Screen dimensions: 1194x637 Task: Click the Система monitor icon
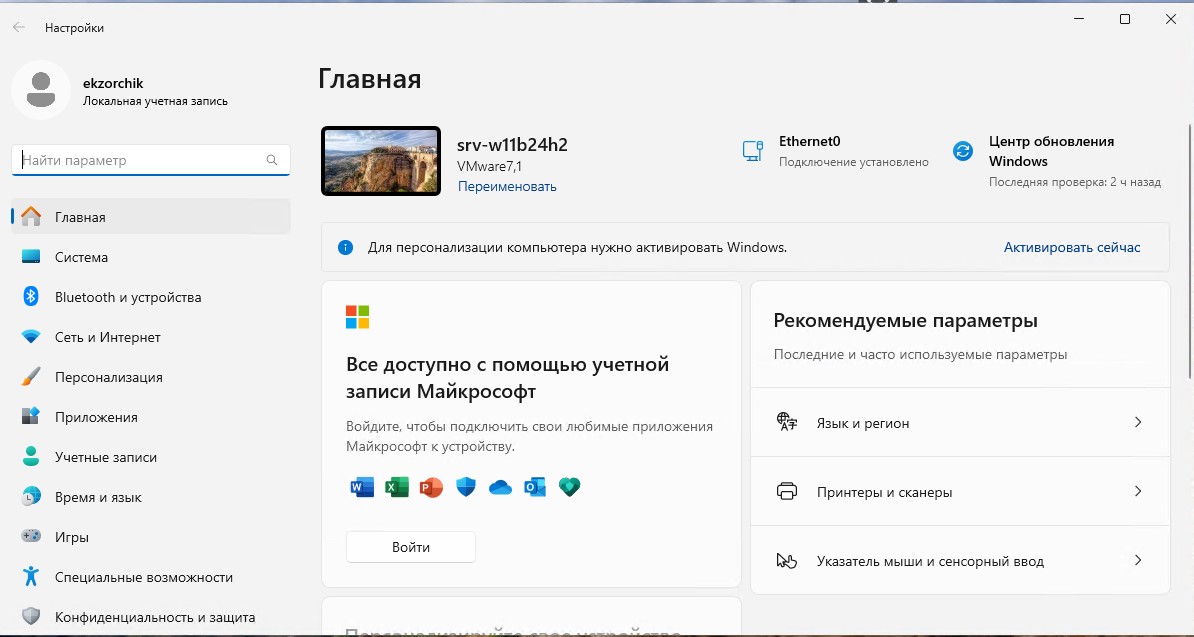pos(31,257)
